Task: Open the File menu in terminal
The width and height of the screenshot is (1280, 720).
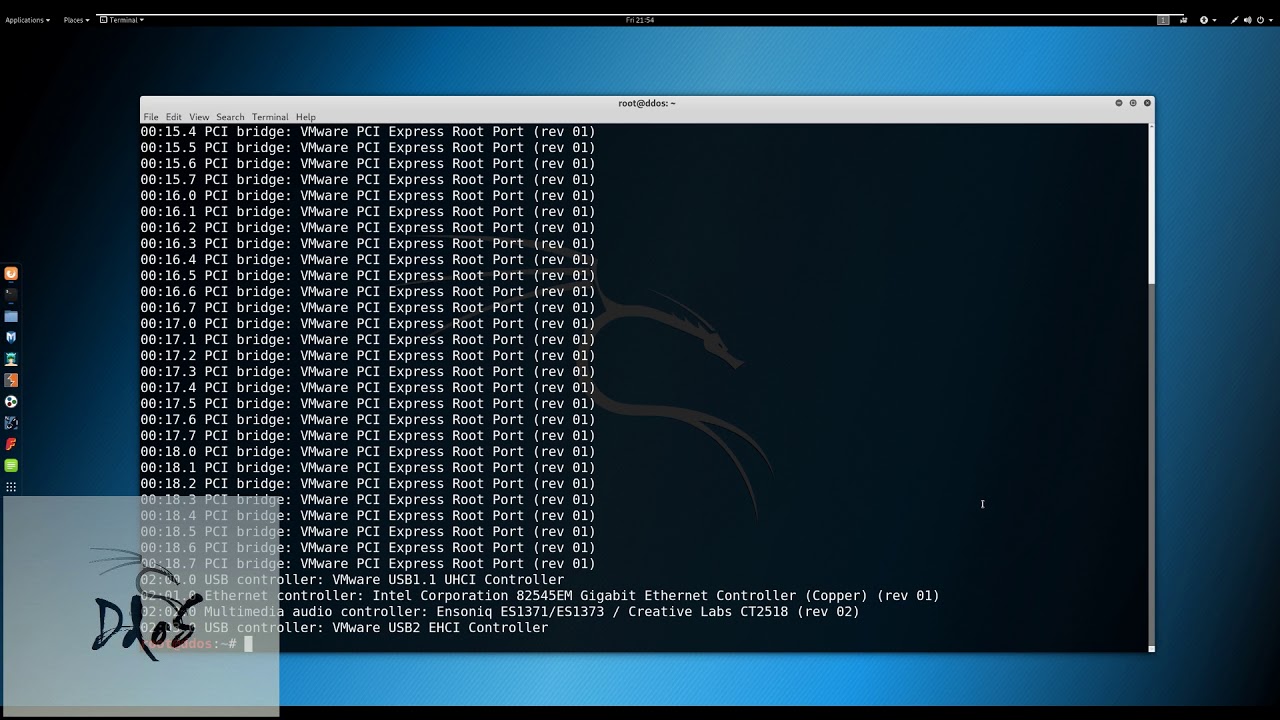Action: (151, 117)
